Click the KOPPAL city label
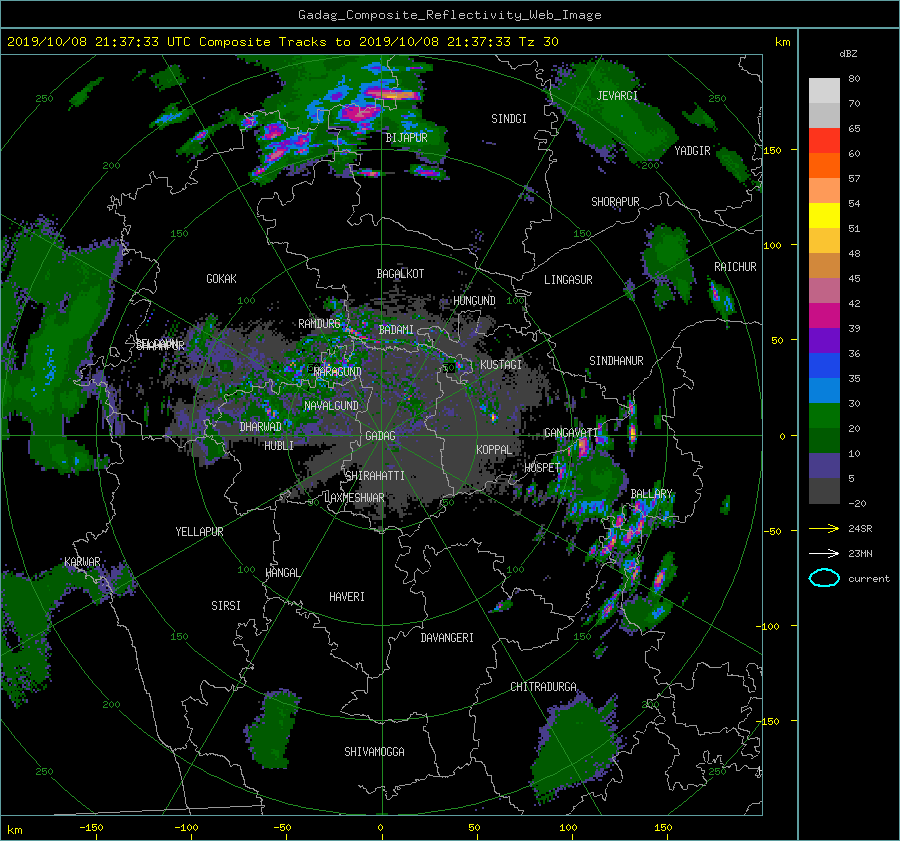Image resolution: width=900 pixels, height=841 pixels. (494, 450)
